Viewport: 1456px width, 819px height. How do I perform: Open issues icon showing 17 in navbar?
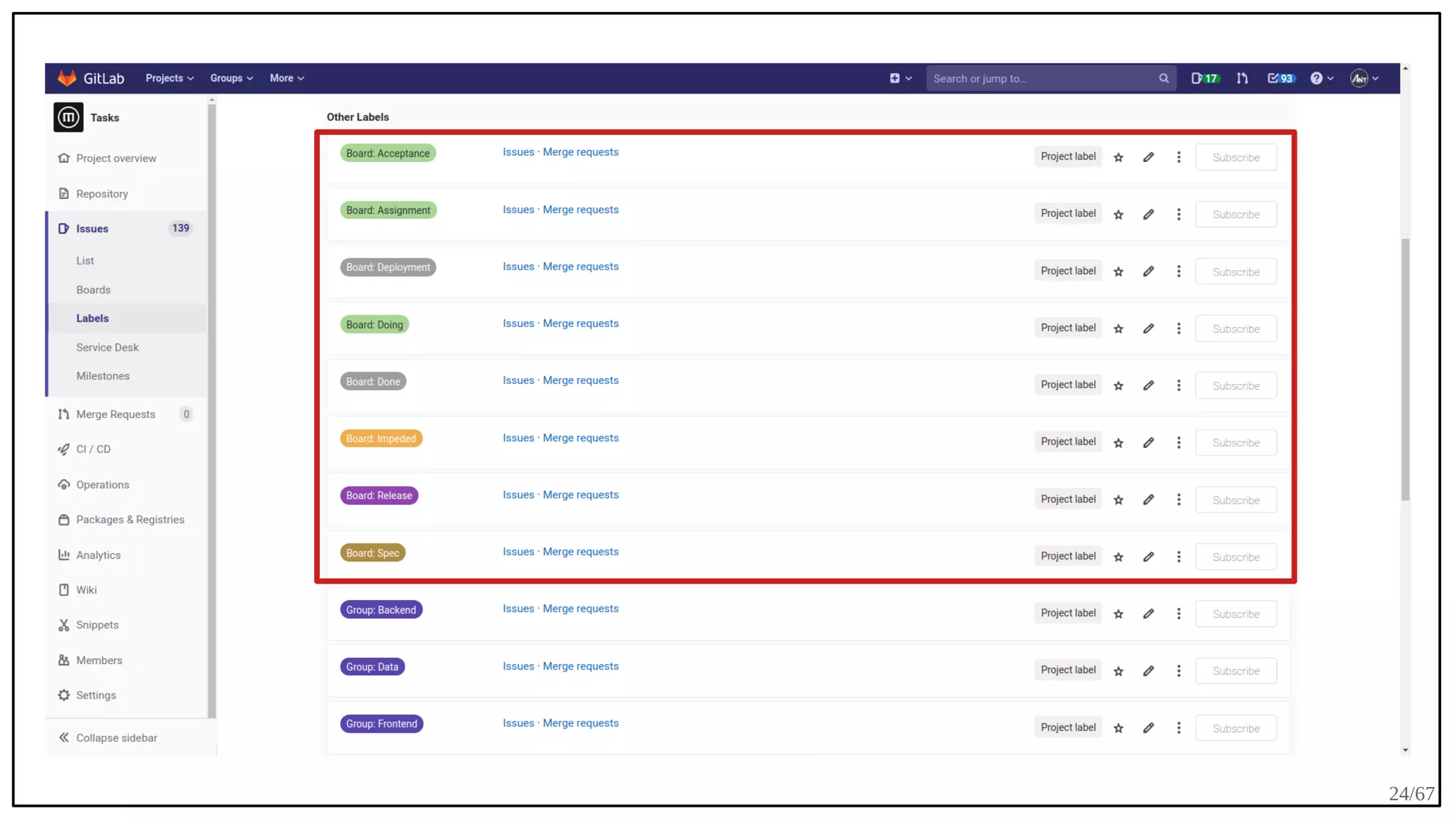(x=1205, y=78)
